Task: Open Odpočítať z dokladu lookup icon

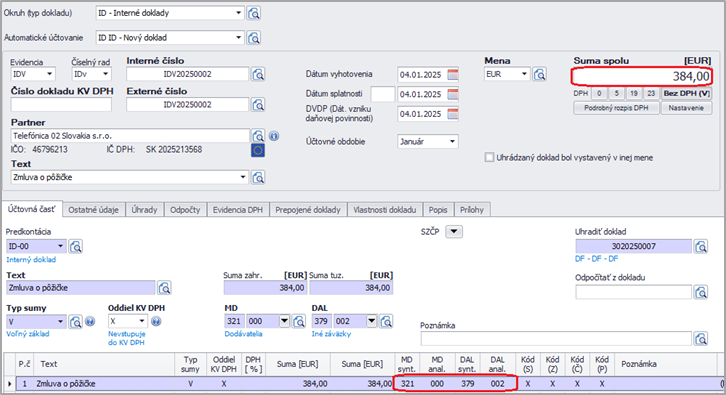Action: point(701,292)
